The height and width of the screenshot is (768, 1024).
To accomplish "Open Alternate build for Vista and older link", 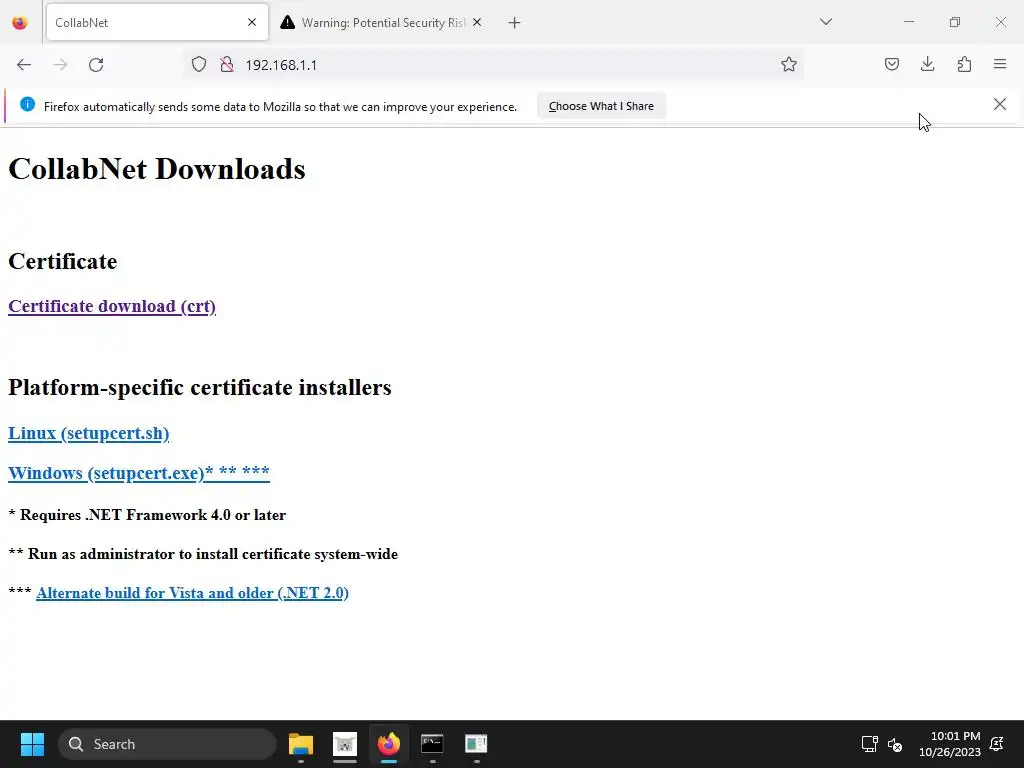I will pyautogui.click(x=192, y=593).
